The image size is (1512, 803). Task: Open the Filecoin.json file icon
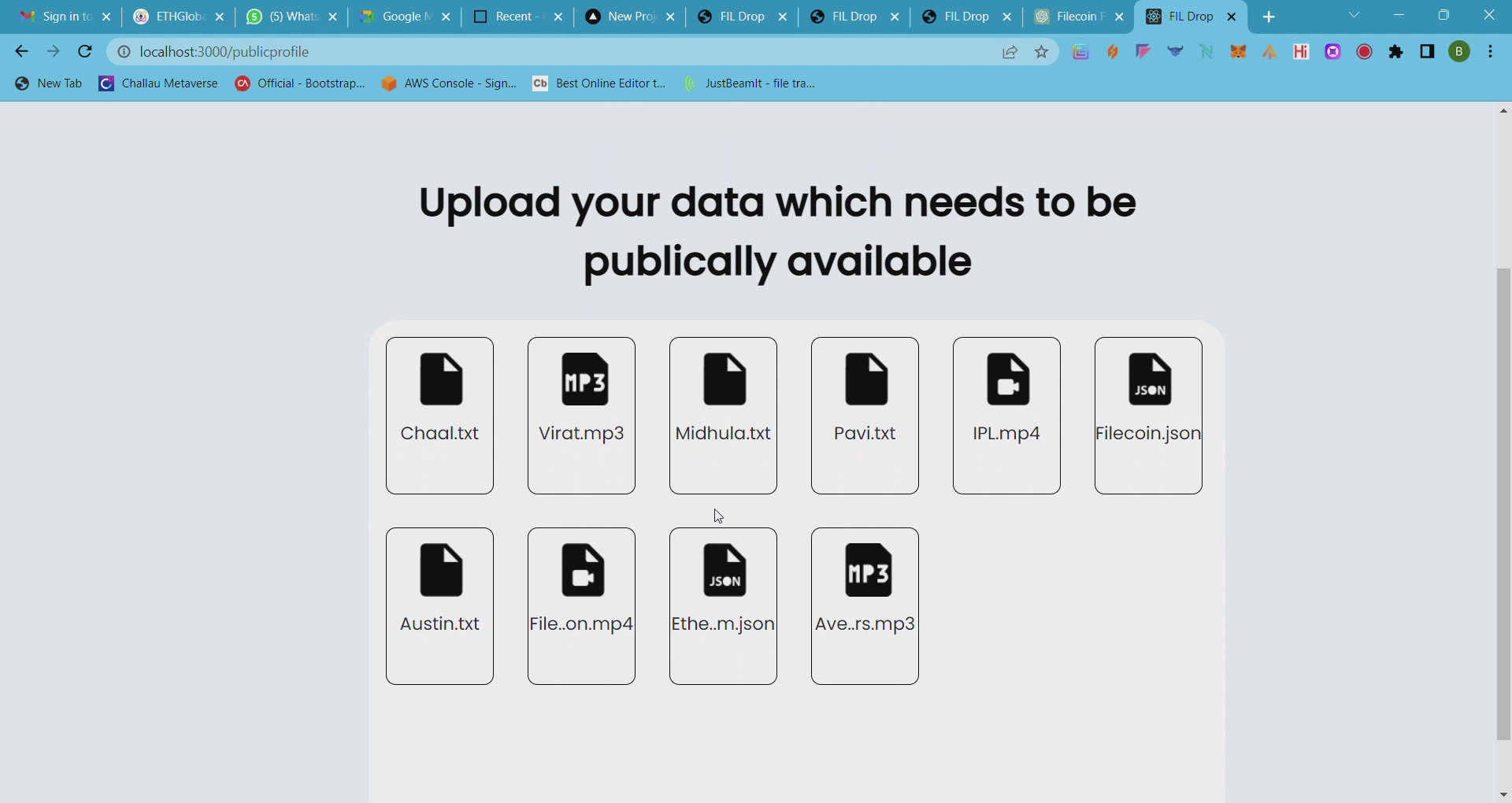pos(1150,379)
